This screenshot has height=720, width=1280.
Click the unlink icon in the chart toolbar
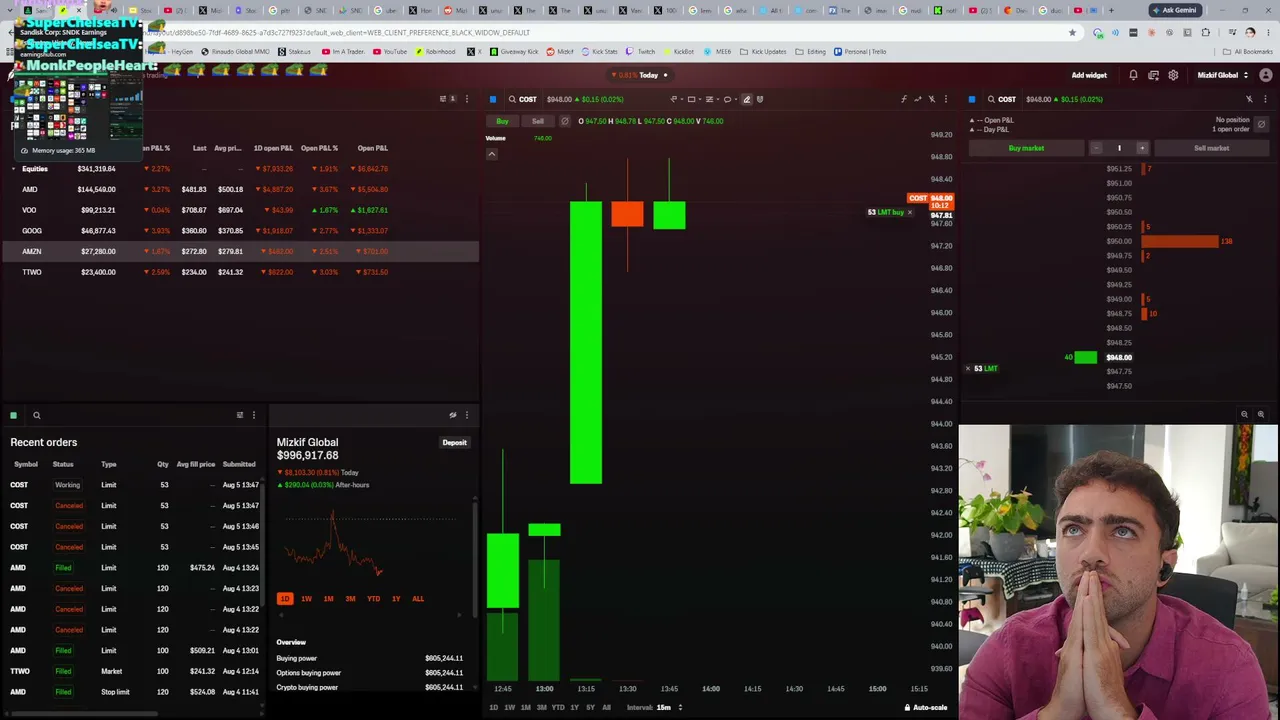932,99
